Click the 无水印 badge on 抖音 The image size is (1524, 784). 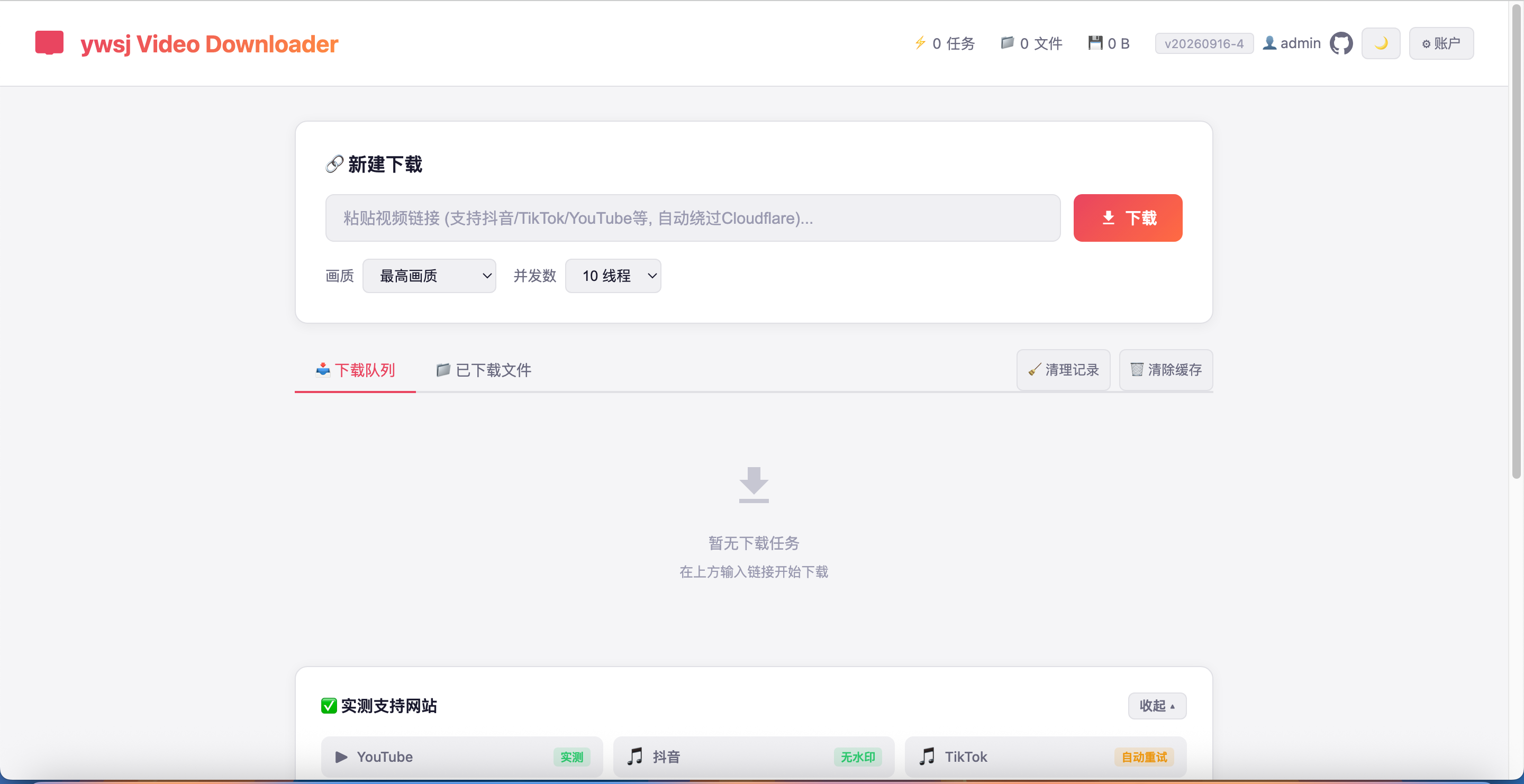pyautogui.click(x=858, y=757)
